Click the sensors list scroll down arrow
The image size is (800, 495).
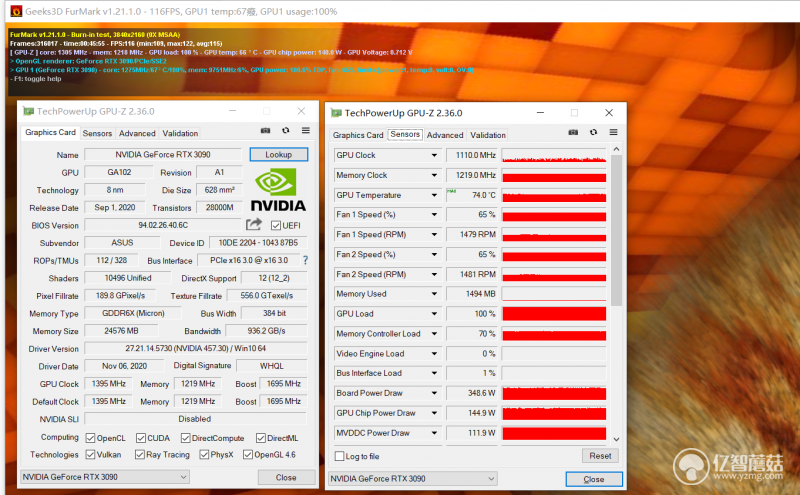click(616, 439)
